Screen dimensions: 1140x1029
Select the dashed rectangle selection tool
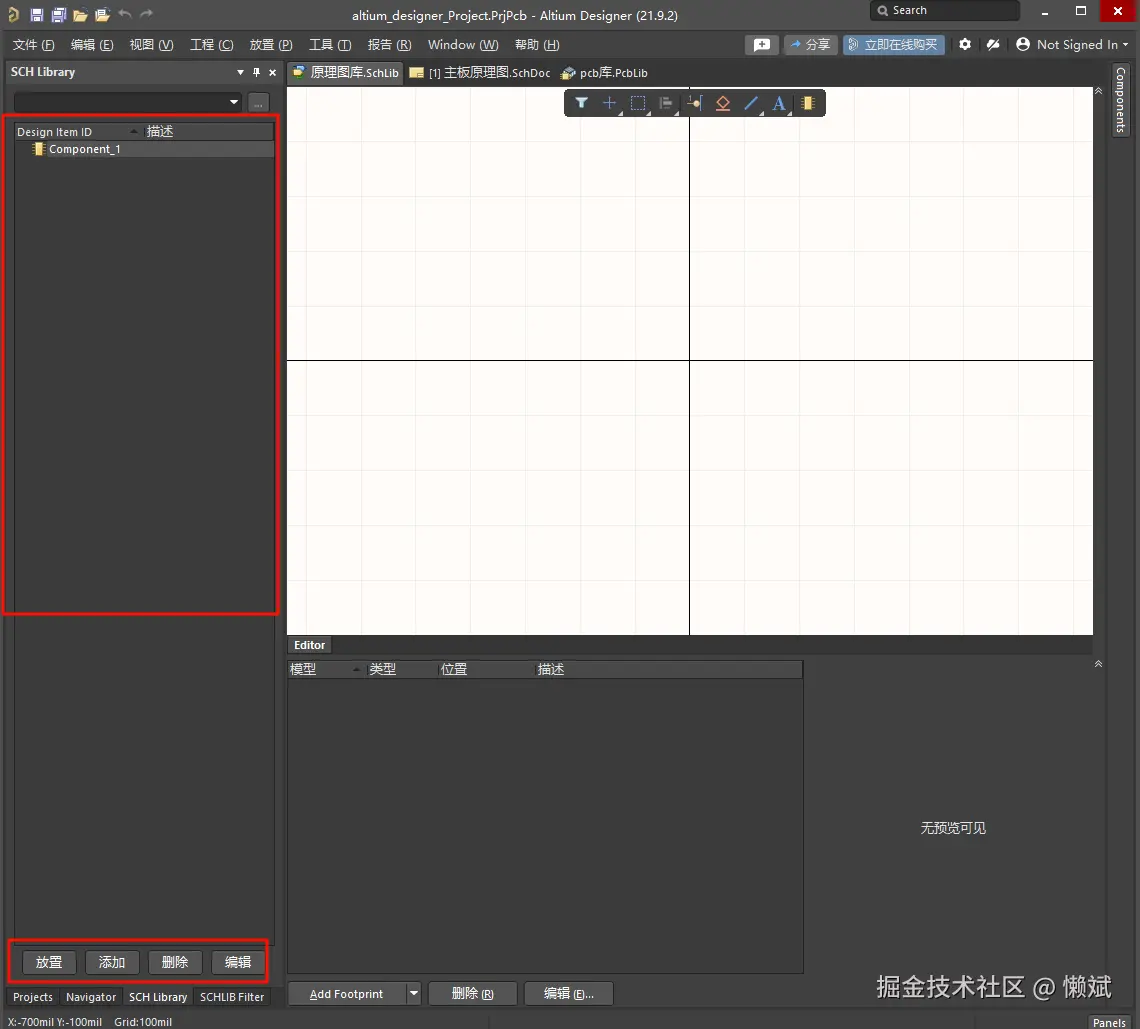(x=638, y=103)
